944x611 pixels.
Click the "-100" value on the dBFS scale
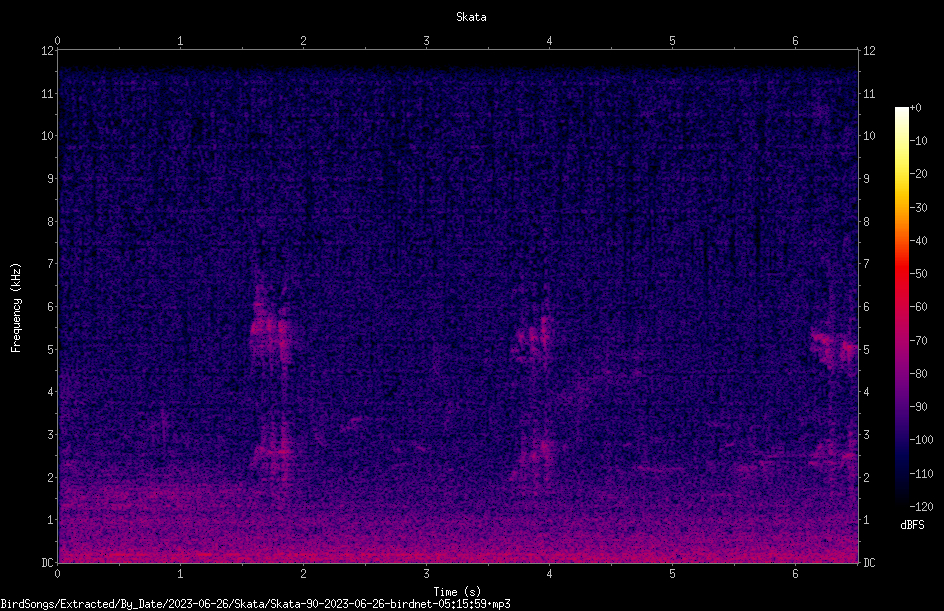921,440
